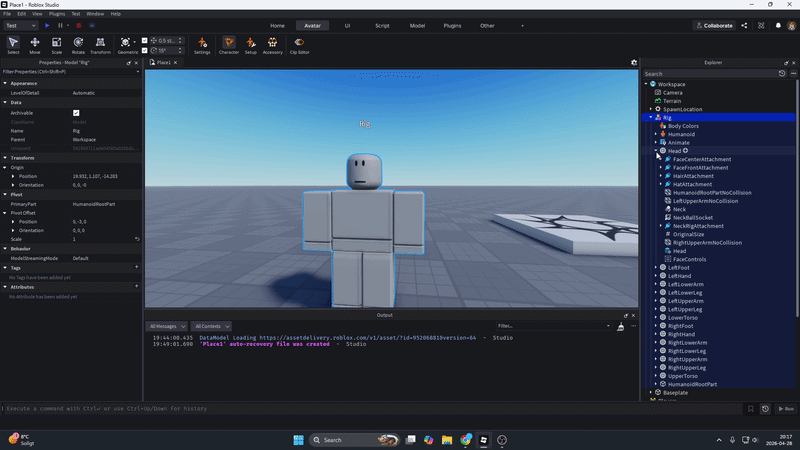Reset the Scale property arrow
Image resolution: width=800 pixels, height=450 pixels.
(137, 239)
